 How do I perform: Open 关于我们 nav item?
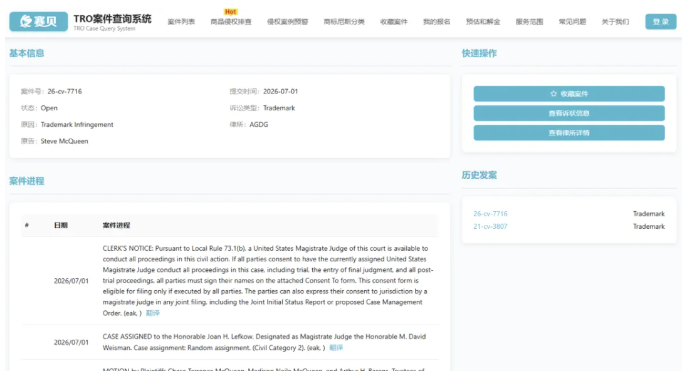point(615,22)
